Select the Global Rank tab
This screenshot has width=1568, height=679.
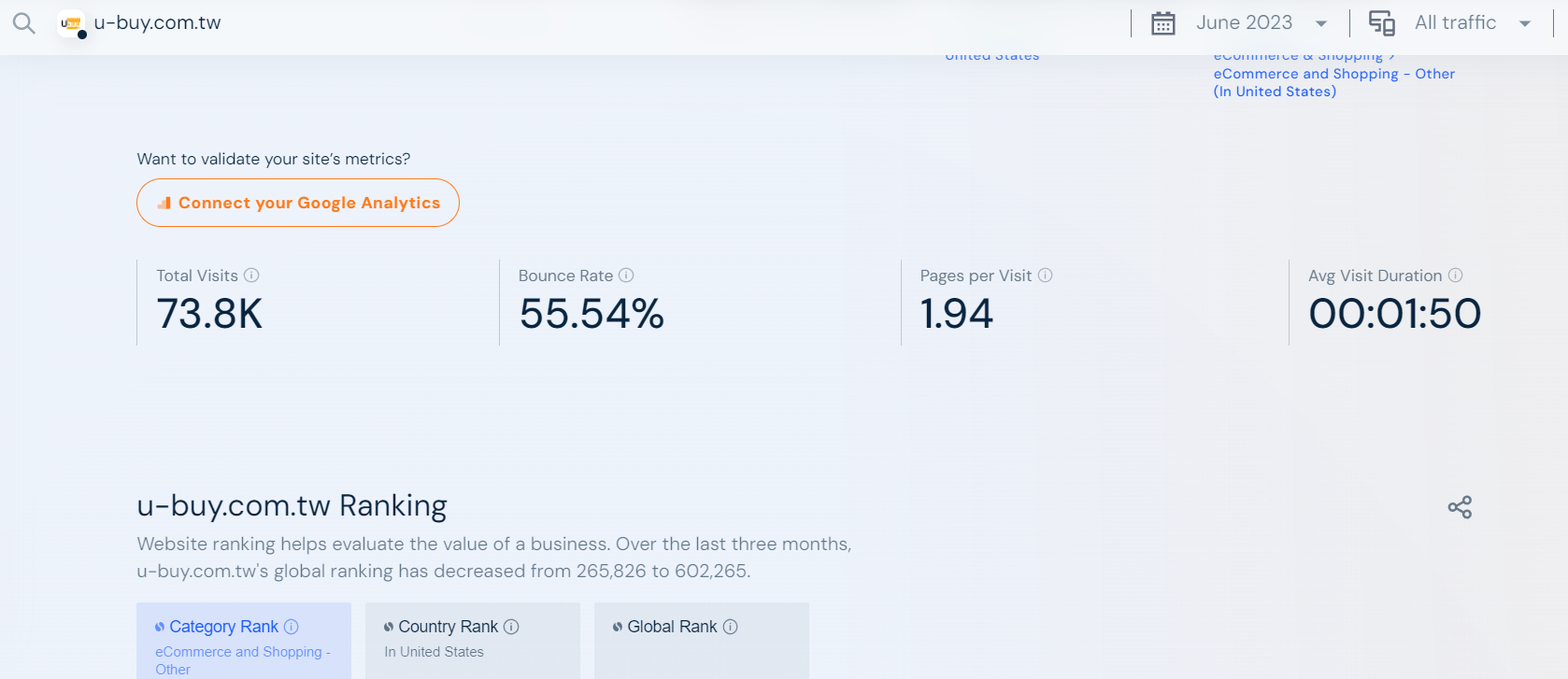702,641
